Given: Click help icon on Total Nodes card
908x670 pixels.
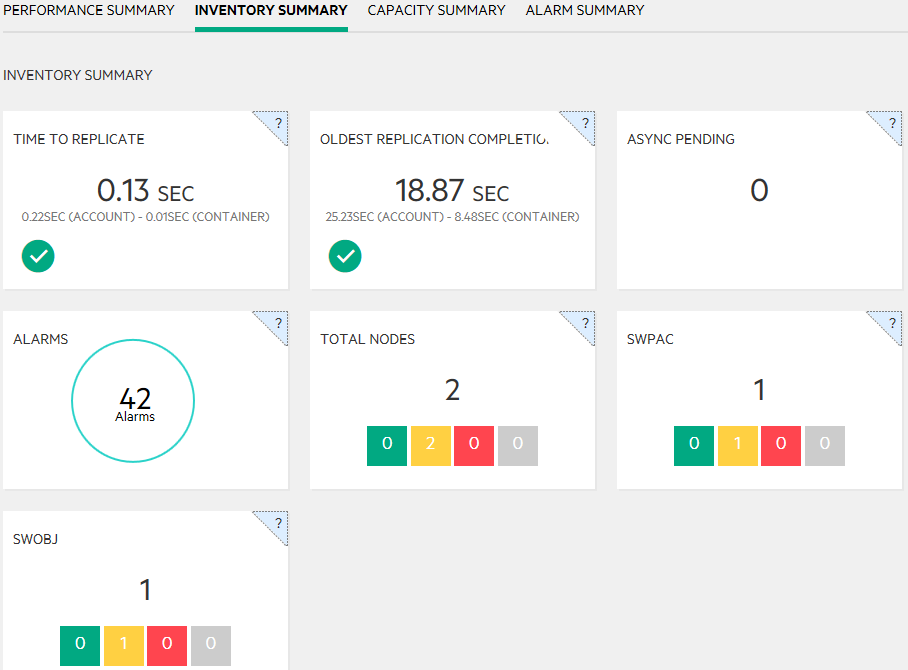Looking at the screenshot, I should pos(584,323).
